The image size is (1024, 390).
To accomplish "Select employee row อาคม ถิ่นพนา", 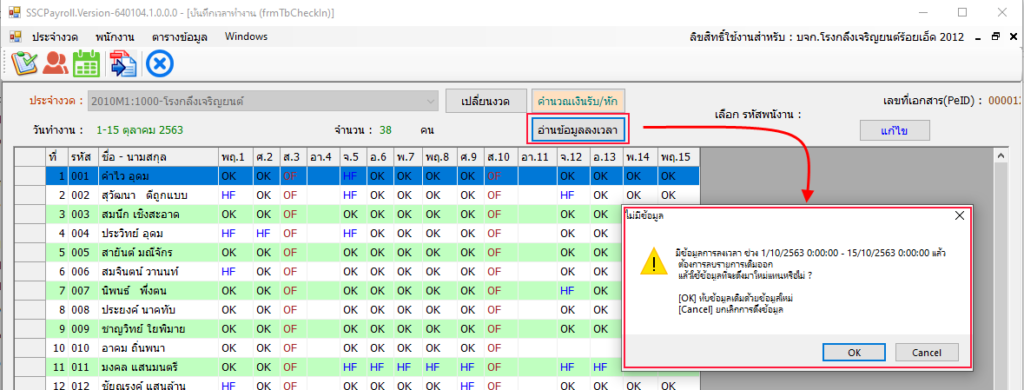I will pos(357,348).
